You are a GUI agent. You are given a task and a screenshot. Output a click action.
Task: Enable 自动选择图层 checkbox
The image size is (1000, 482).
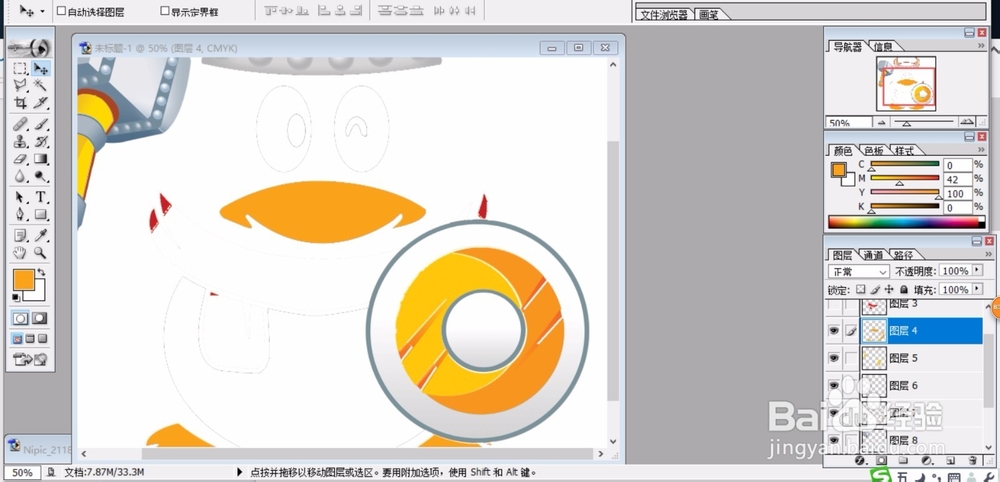click(61, 11)
